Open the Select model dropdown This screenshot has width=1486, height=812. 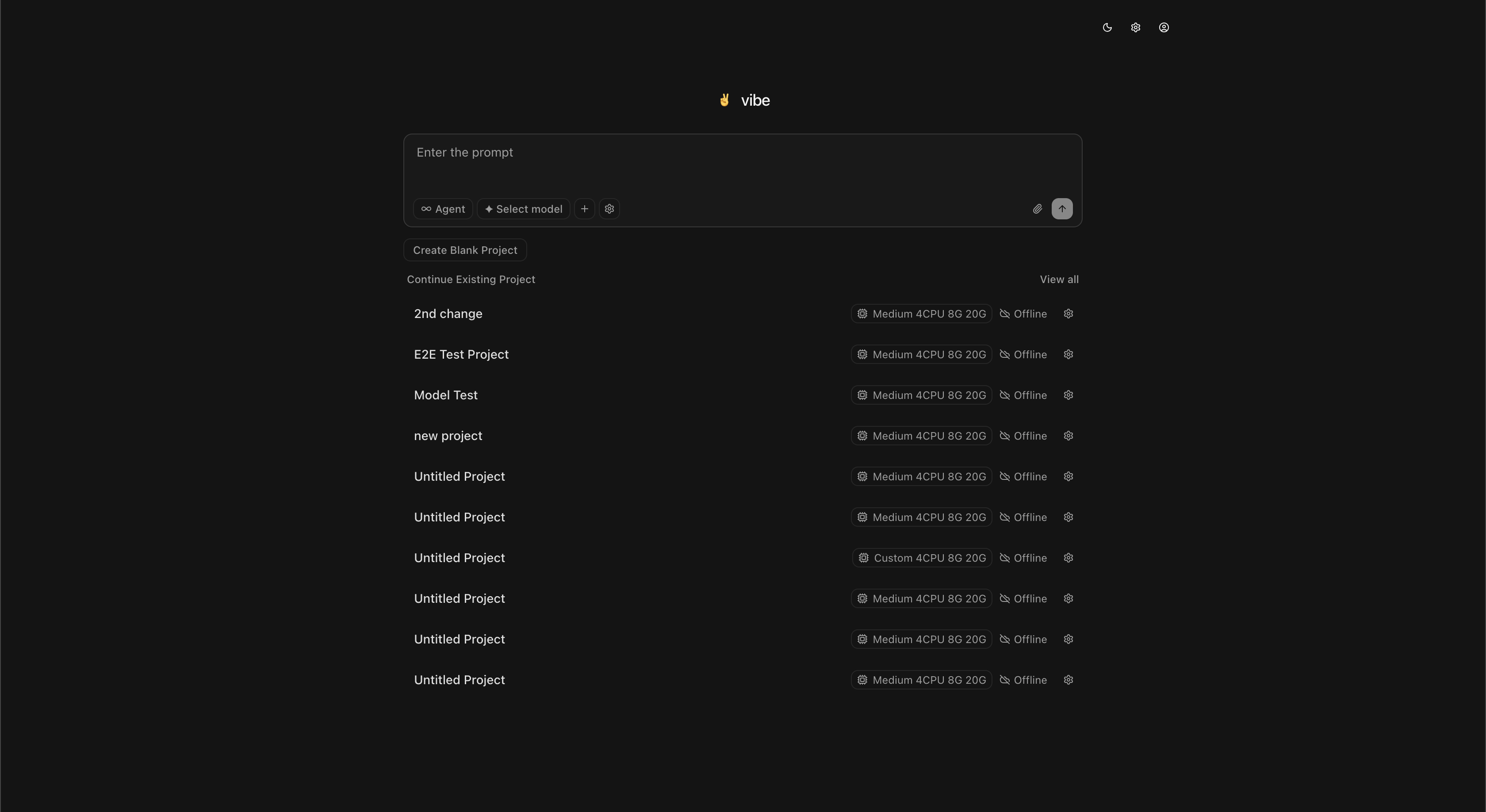pos(523,209)
